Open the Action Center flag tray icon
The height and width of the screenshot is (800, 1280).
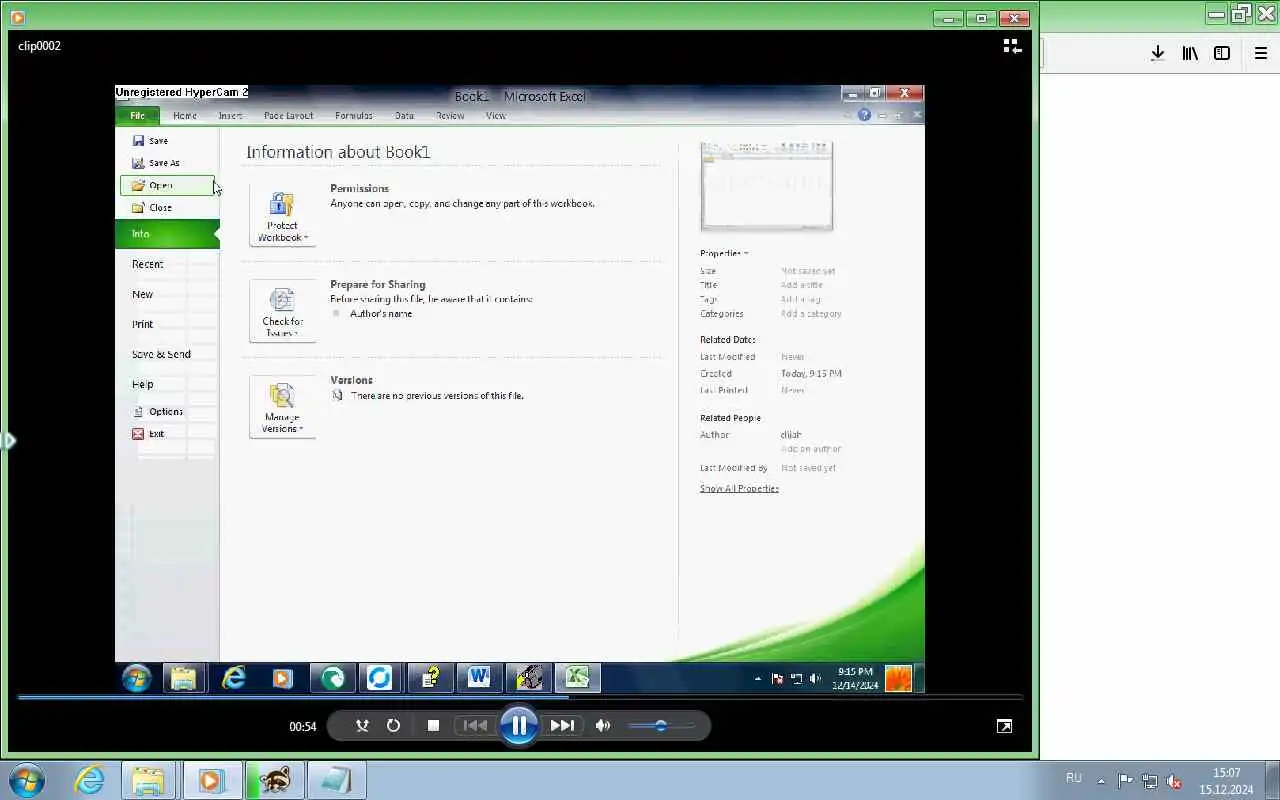(x=1125, y=781)
